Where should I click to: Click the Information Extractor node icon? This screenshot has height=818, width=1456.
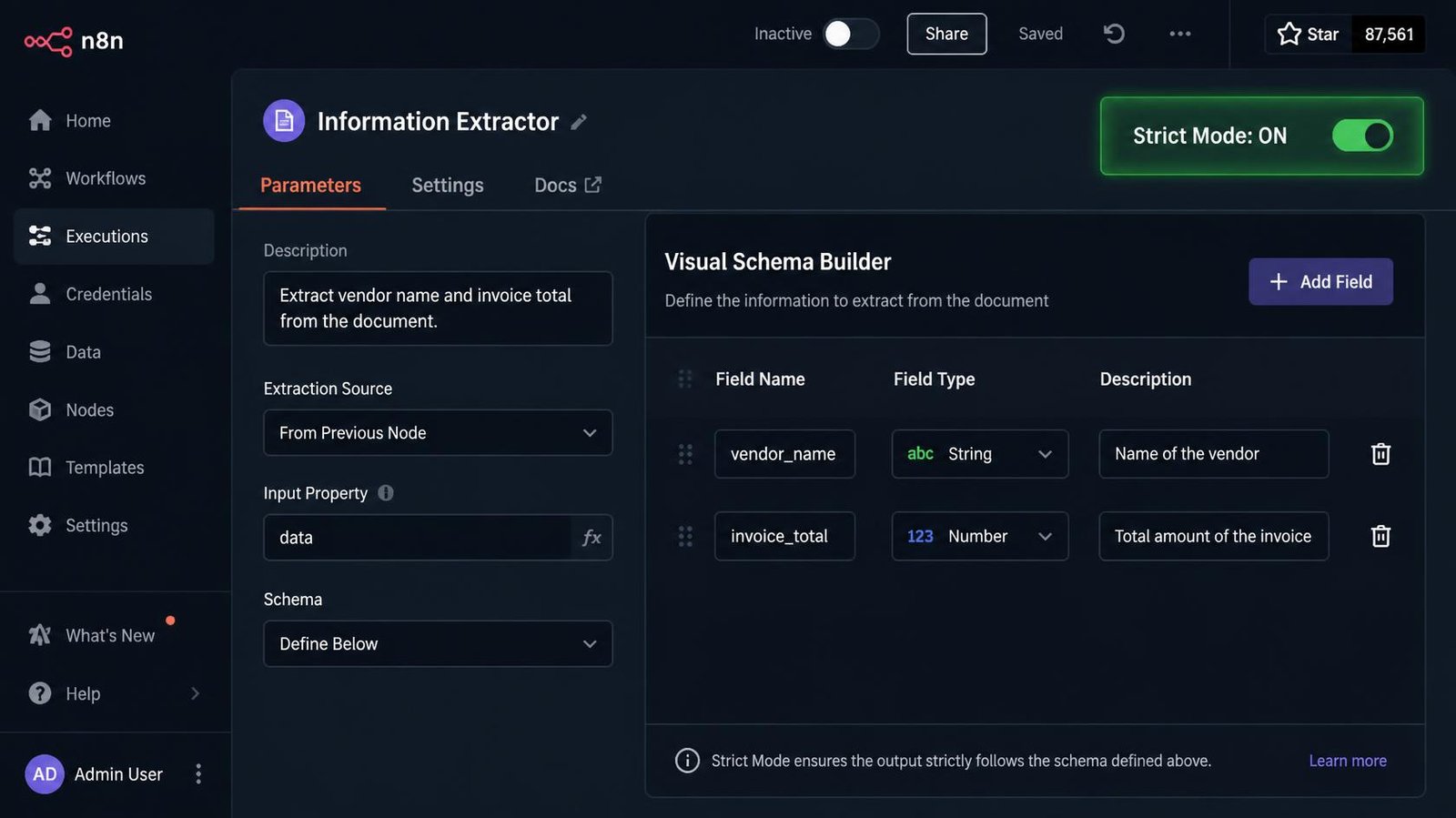tap(284, 121)
